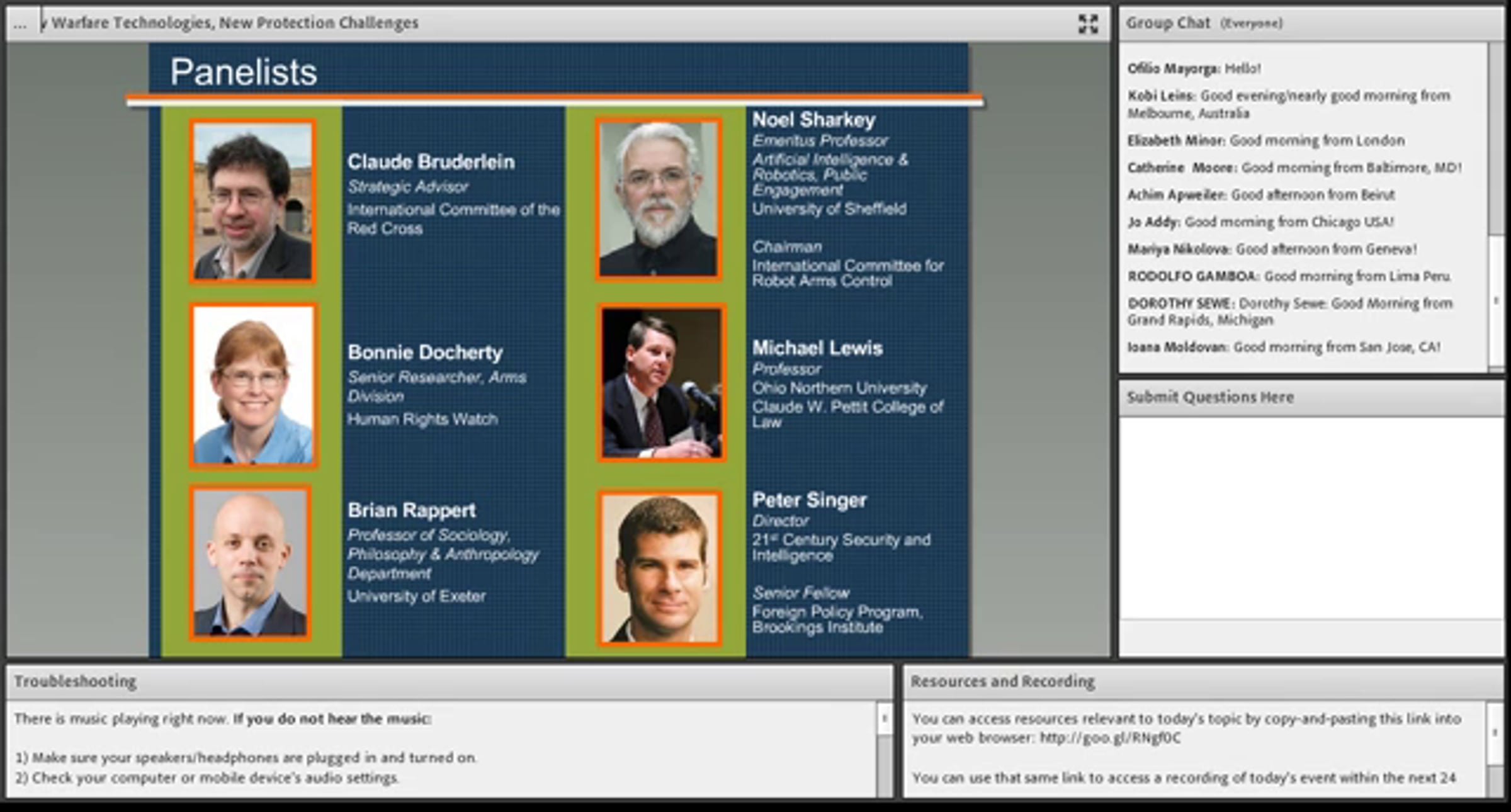Click the audio settings troubleshooting step
This screenshot has width=1511, height=812.
(x=207, y=778)
